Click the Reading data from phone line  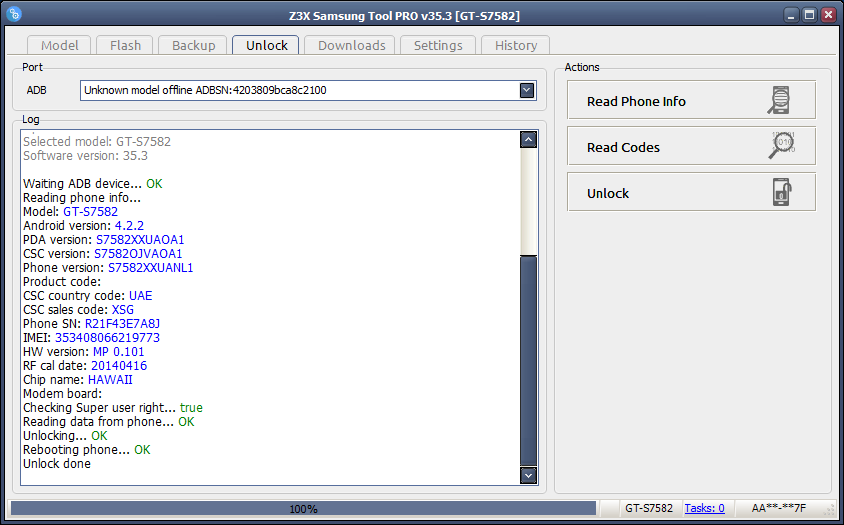[x=108, y=422]
